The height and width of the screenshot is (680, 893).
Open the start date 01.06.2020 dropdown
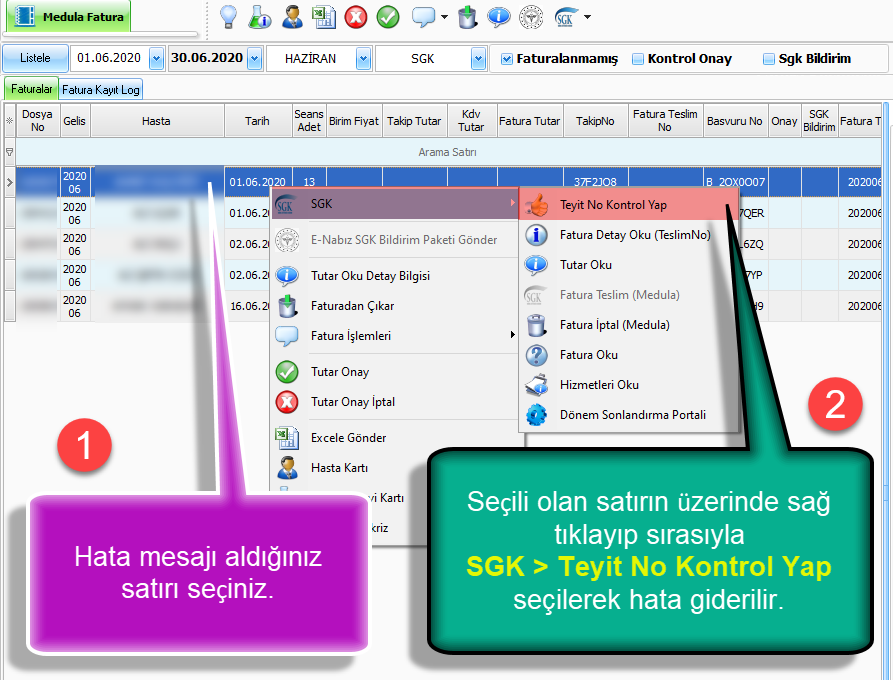click(x=156, y=58)
